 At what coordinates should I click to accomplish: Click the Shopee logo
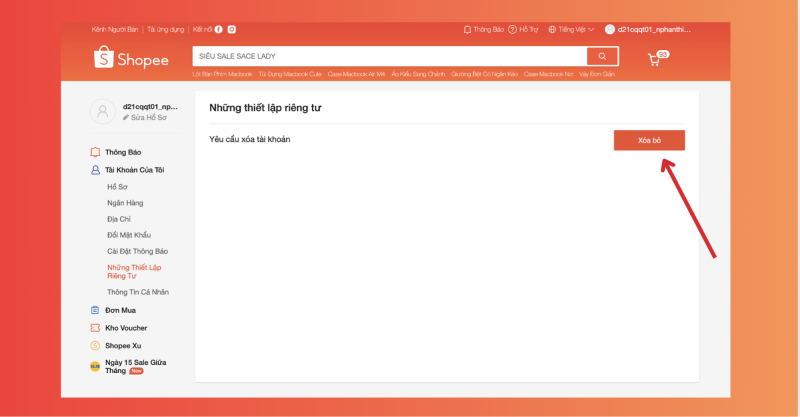pos(131,59)
